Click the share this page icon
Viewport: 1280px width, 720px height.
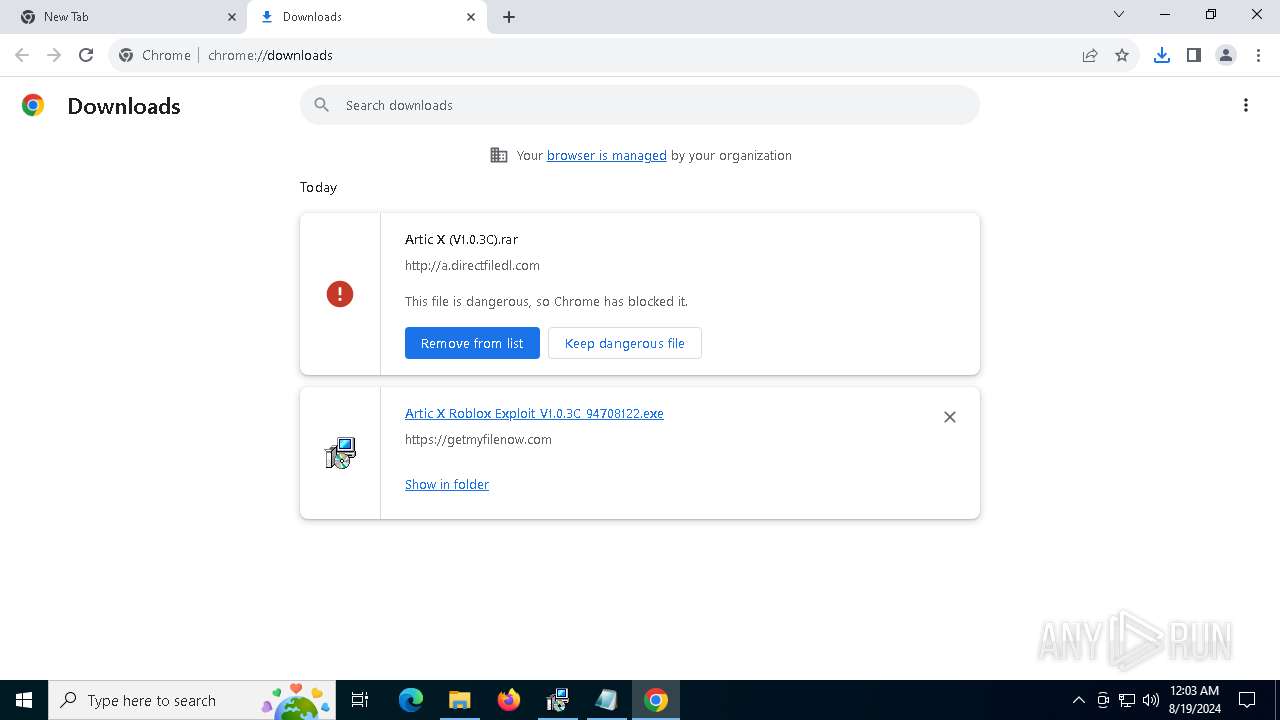tap(1090, 55)
